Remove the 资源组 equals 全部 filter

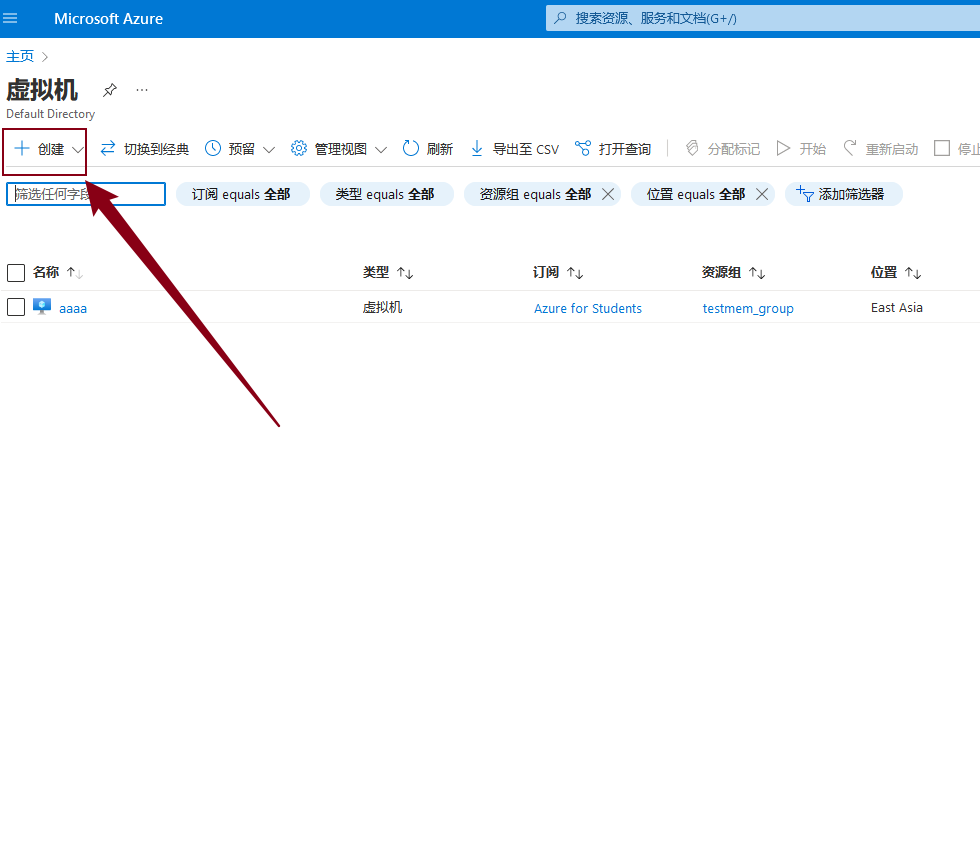pos(608,194)
